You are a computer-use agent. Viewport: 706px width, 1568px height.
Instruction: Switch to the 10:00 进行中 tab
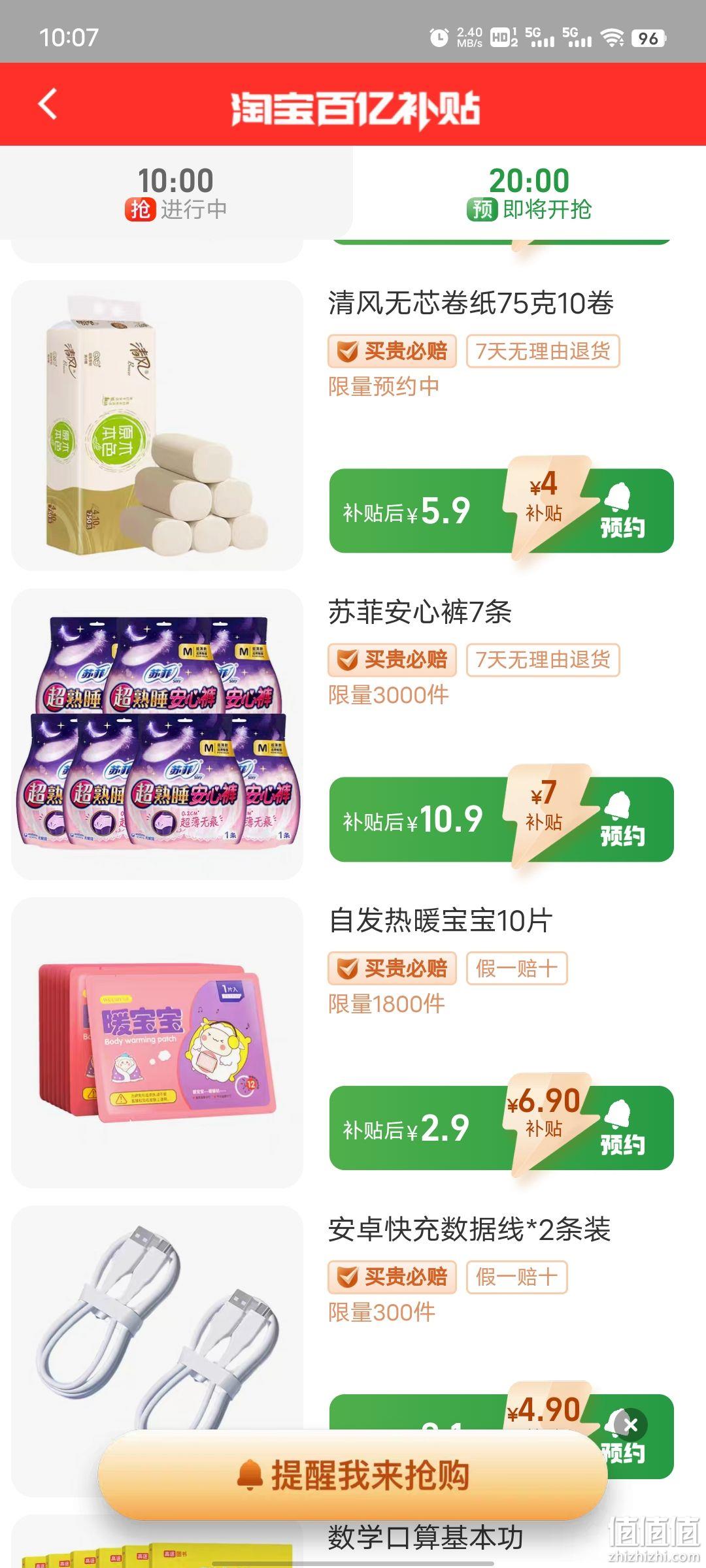(176, 193)
